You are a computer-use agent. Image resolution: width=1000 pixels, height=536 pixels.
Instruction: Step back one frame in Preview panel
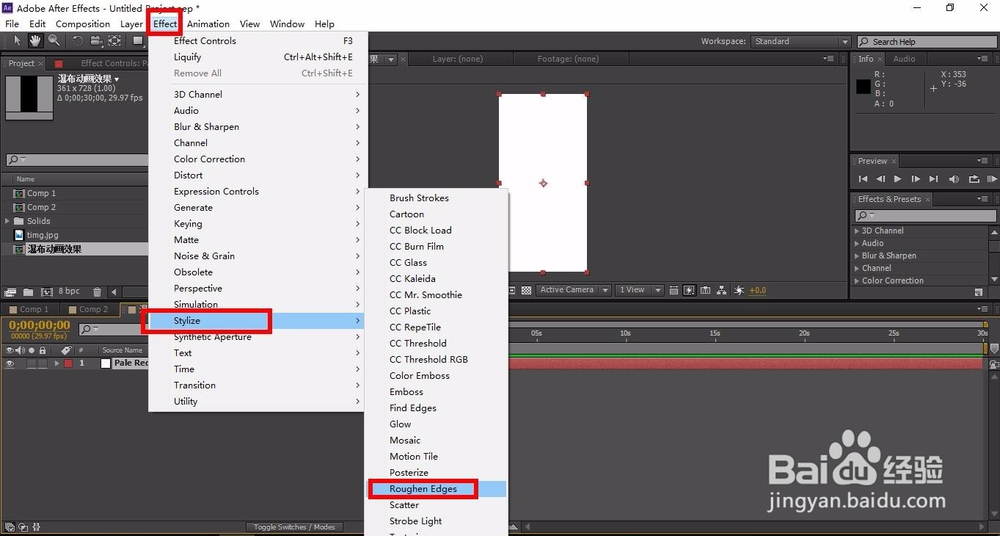point(880,179)
